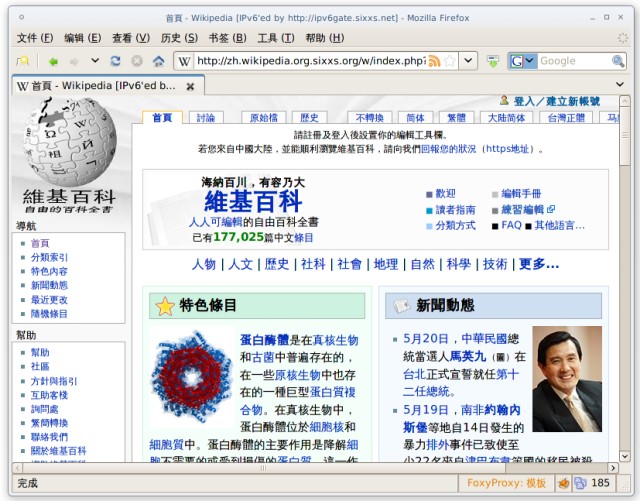Select the 简体 variant tab

(x=416, y=118)
